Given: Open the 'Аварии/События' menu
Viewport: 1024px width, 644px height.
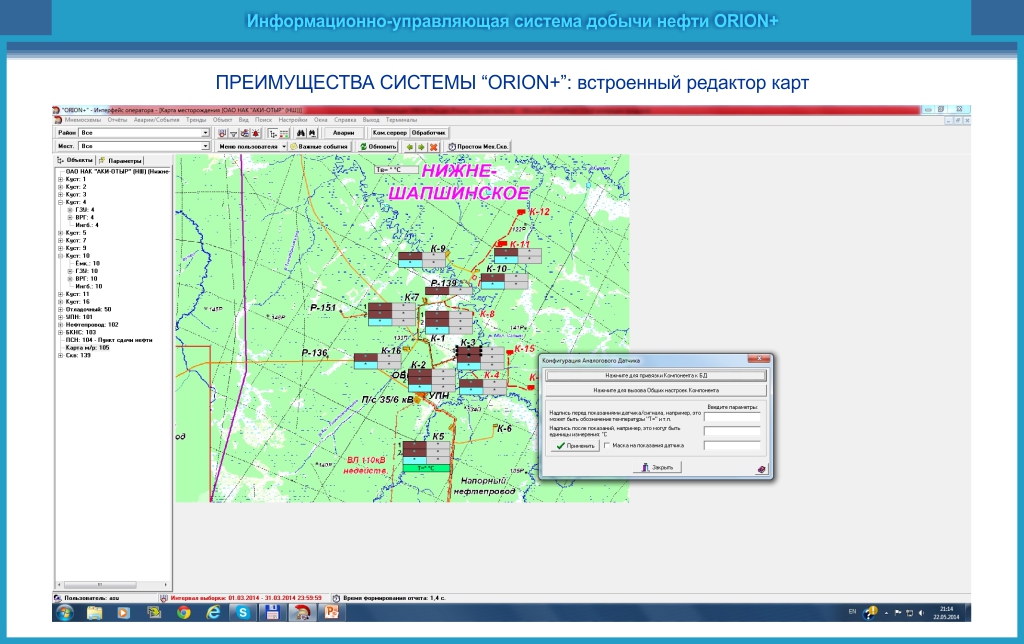Looking at the screenshot, I should [157, 120].
